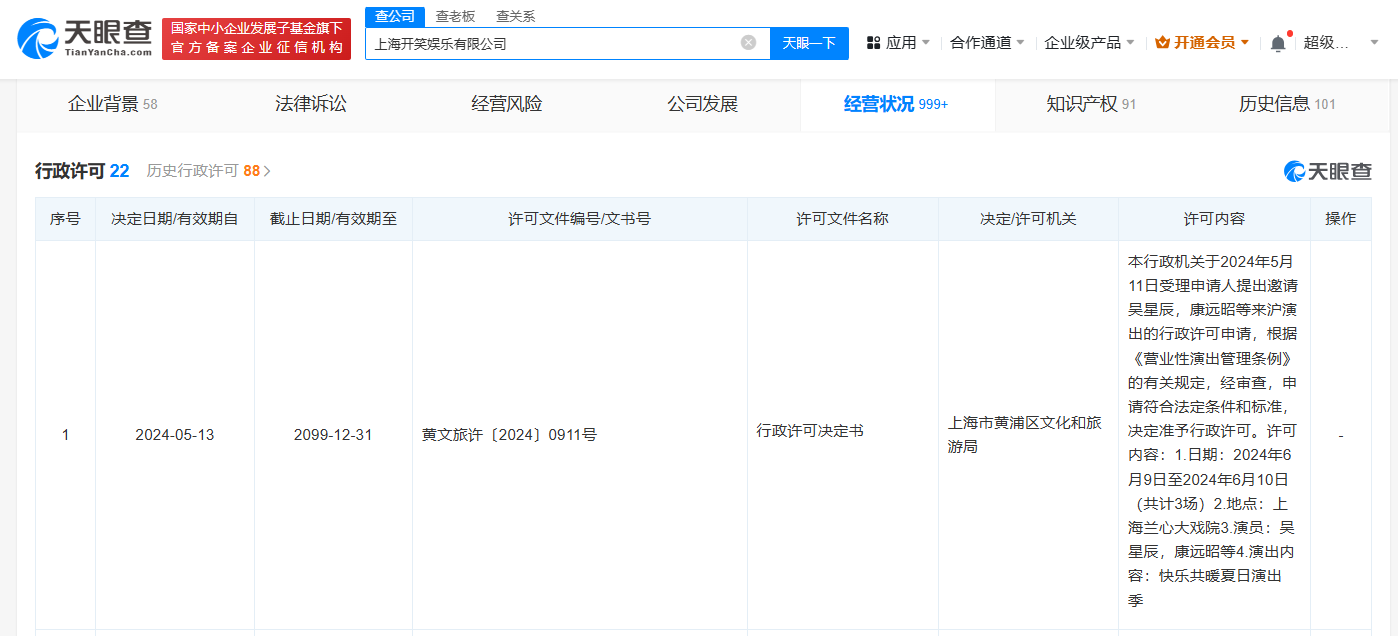Click the 应用 grid icon
Image resolution: width=1398 pixels, height=636 pixels.
(x=873, y=43)
